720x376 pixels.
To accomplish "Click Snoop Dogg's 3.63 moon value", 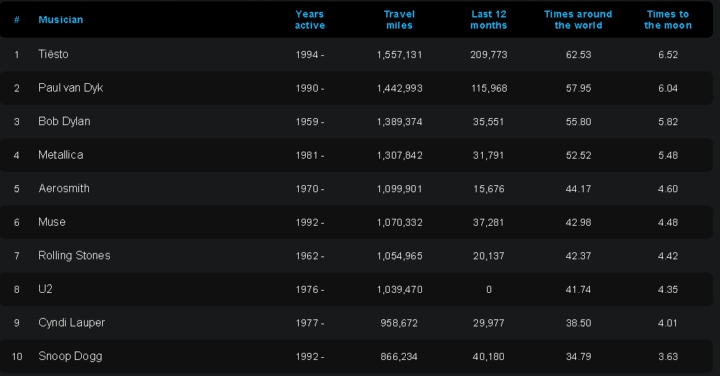I will [x=668, y=357].
